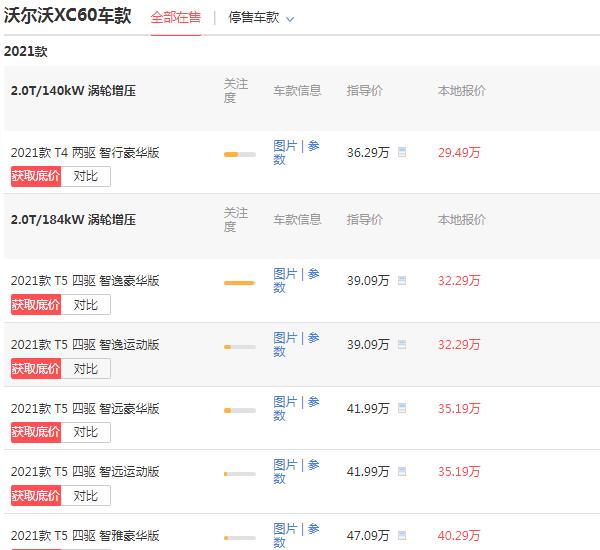Open local price 32.29万 for 智逸运动版

(x=459, y=344)
